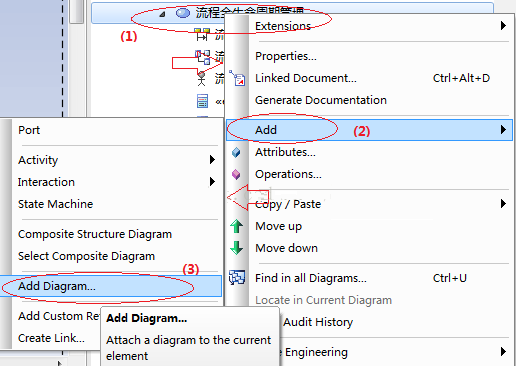The height and width of the screenshot is (366, 518).
Task: Click the Linked Document icon
Action: (x=237, y=78)
